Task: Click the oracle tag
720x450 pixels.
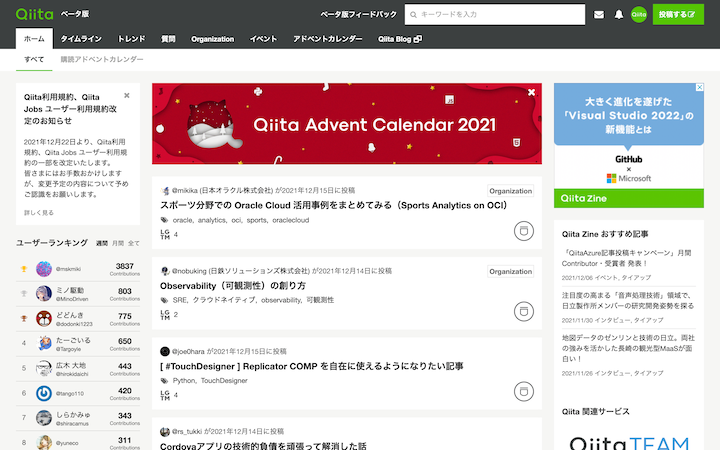Action: pyautogui.click(x=182, y=220)
